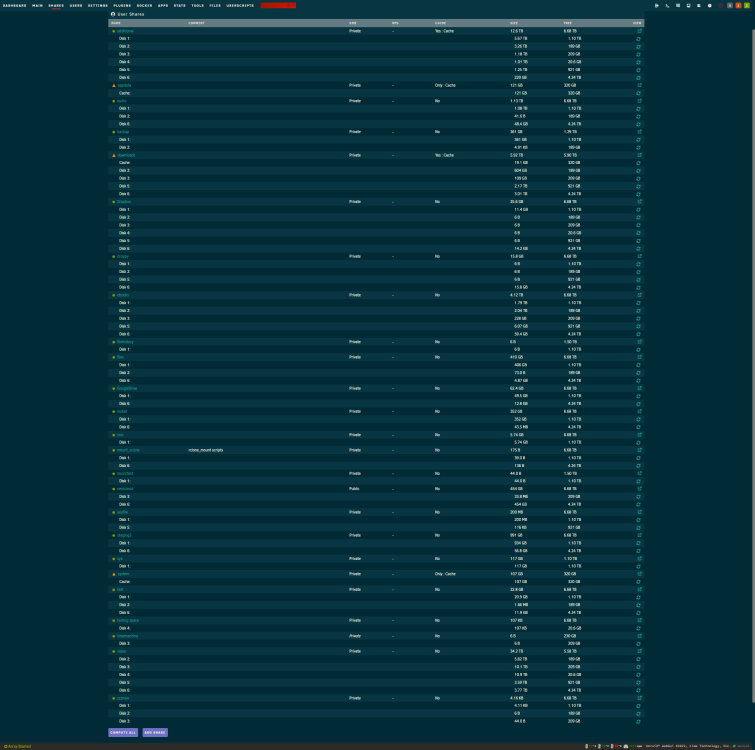
Task: Click the Name column header
Action: [x=116, y=23]
